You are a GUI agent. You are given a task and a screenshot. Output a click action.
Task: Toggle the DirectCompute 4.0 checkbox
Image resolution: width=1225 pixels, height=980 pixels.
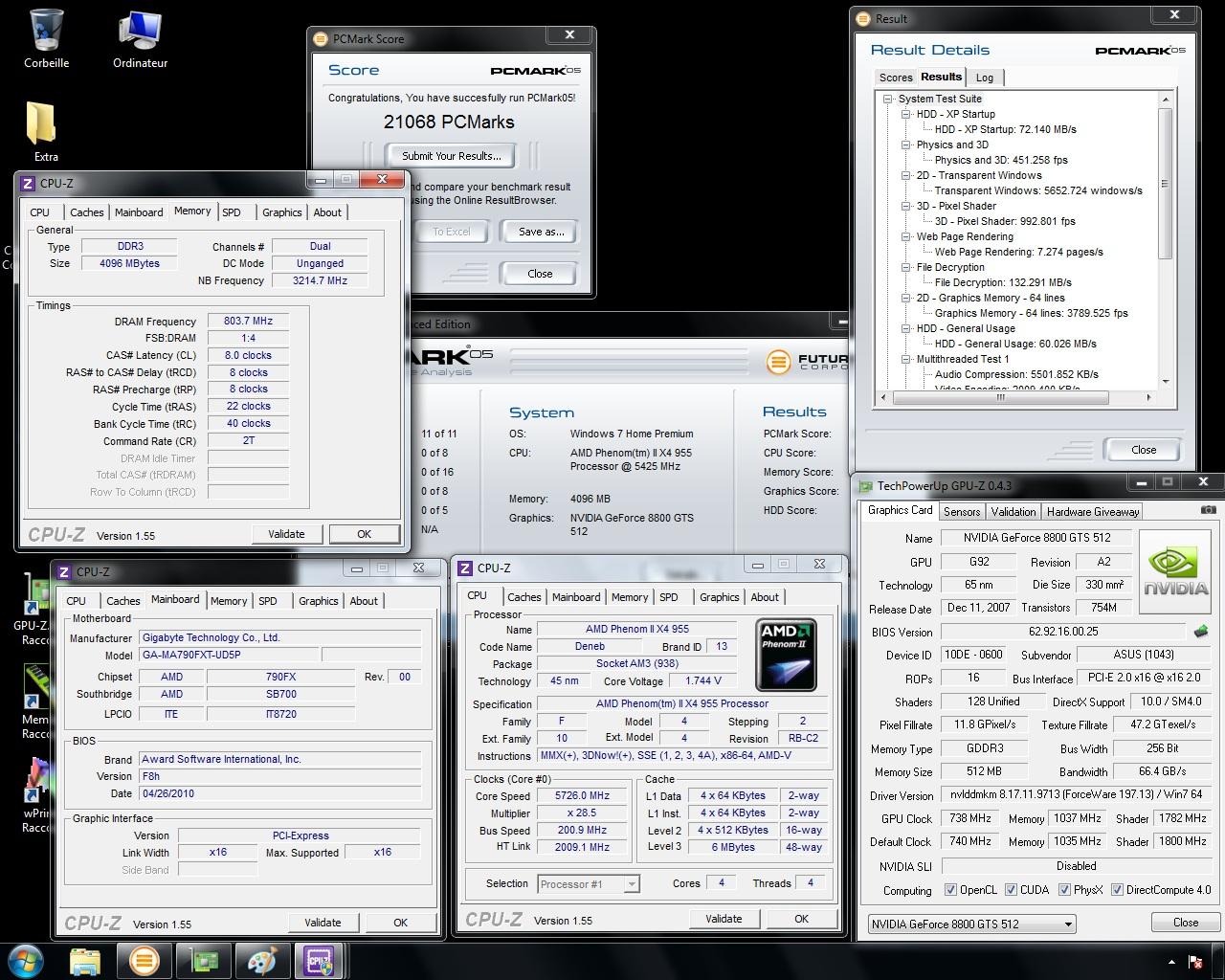1117,890
